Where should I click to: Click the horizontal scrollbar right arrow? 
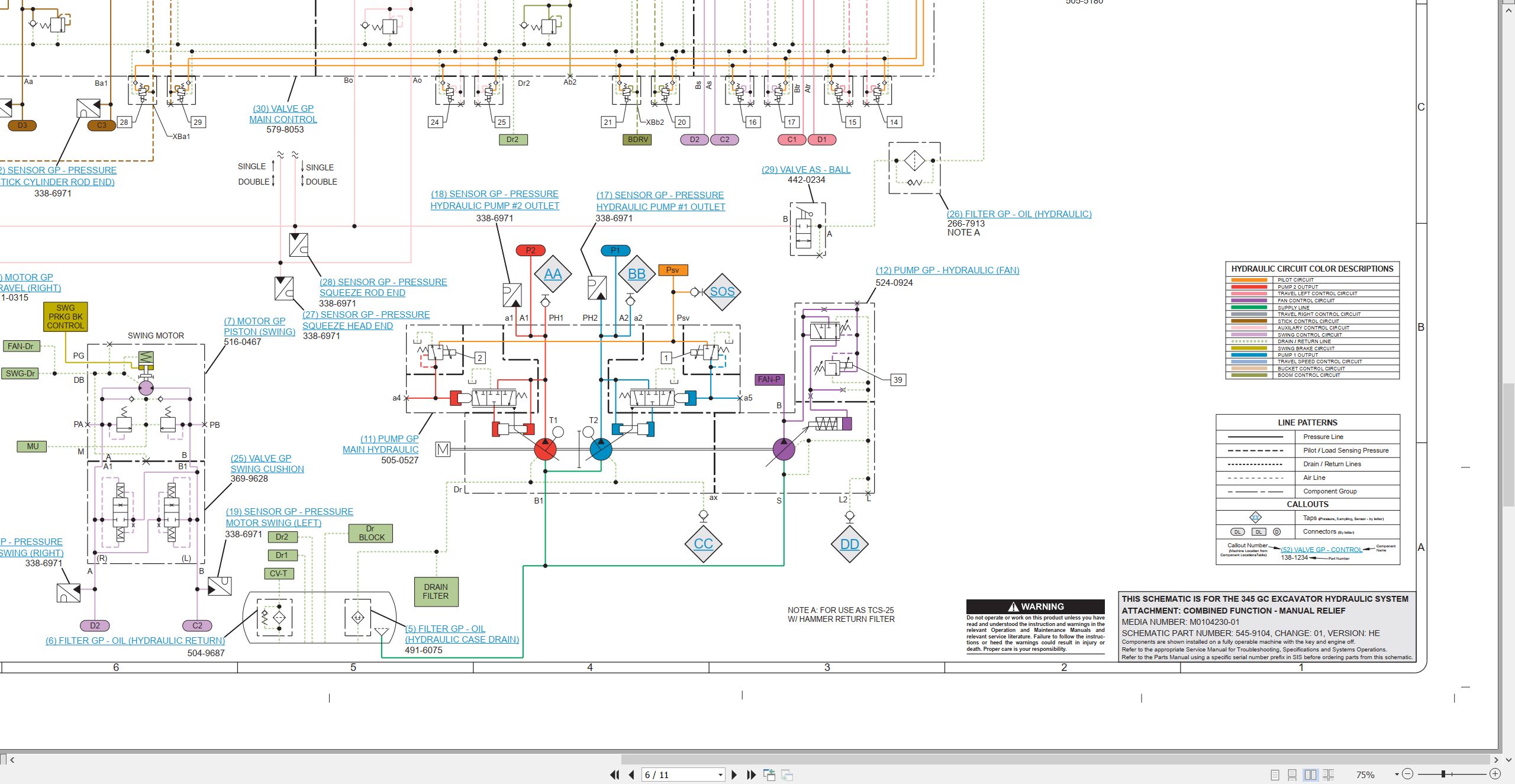point(1495,760)
